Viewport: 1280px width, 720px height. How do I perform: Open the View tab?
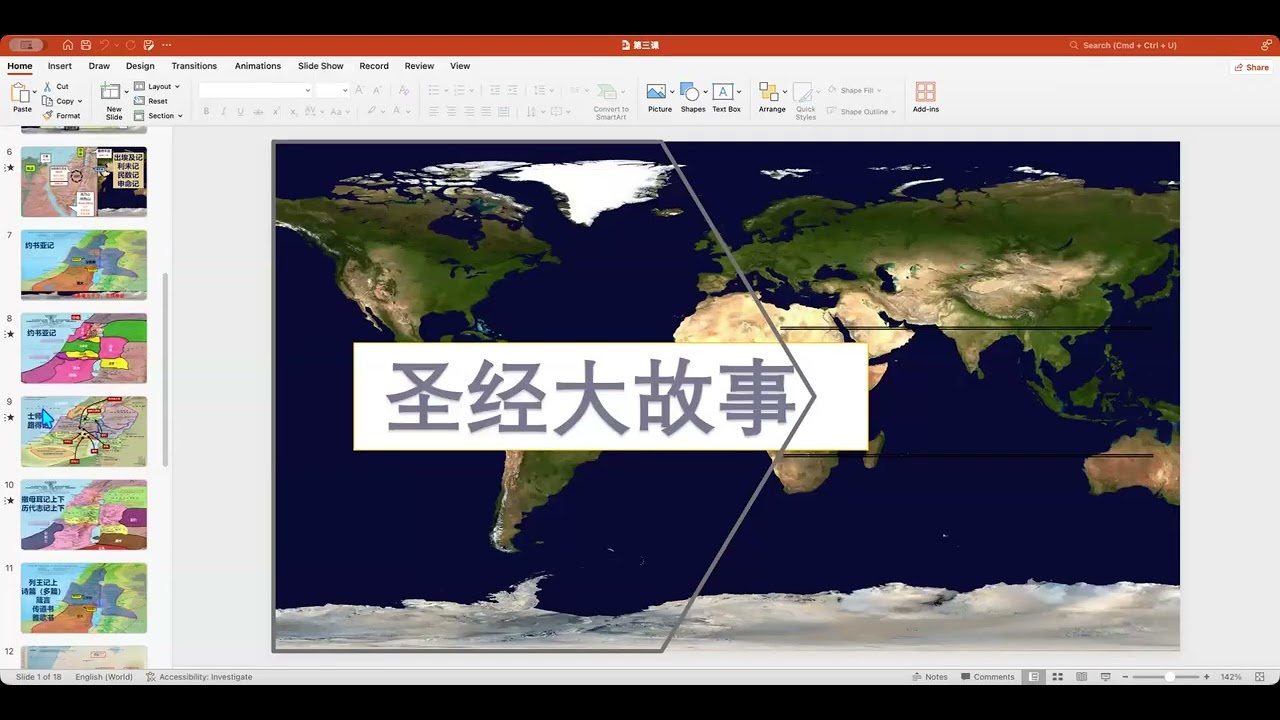tap(460, 66)
